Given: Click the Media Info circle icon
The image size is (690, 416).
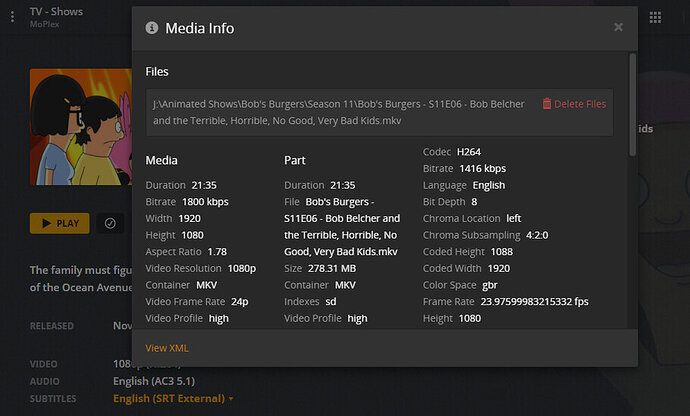Looking at the screenshot, I should click(x=152, y=28).
